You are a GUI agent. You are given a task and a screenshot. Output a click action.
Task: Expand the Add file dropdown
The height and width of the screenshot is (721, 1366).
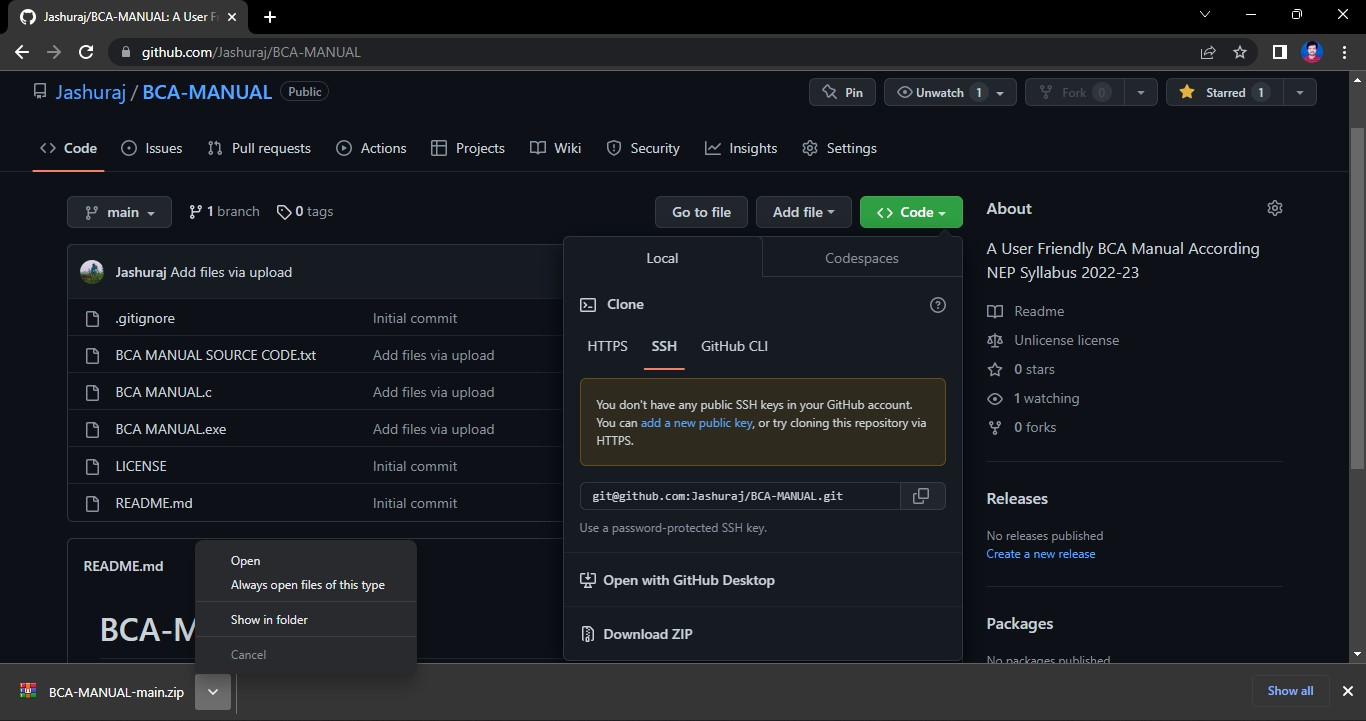coord(803,212)
